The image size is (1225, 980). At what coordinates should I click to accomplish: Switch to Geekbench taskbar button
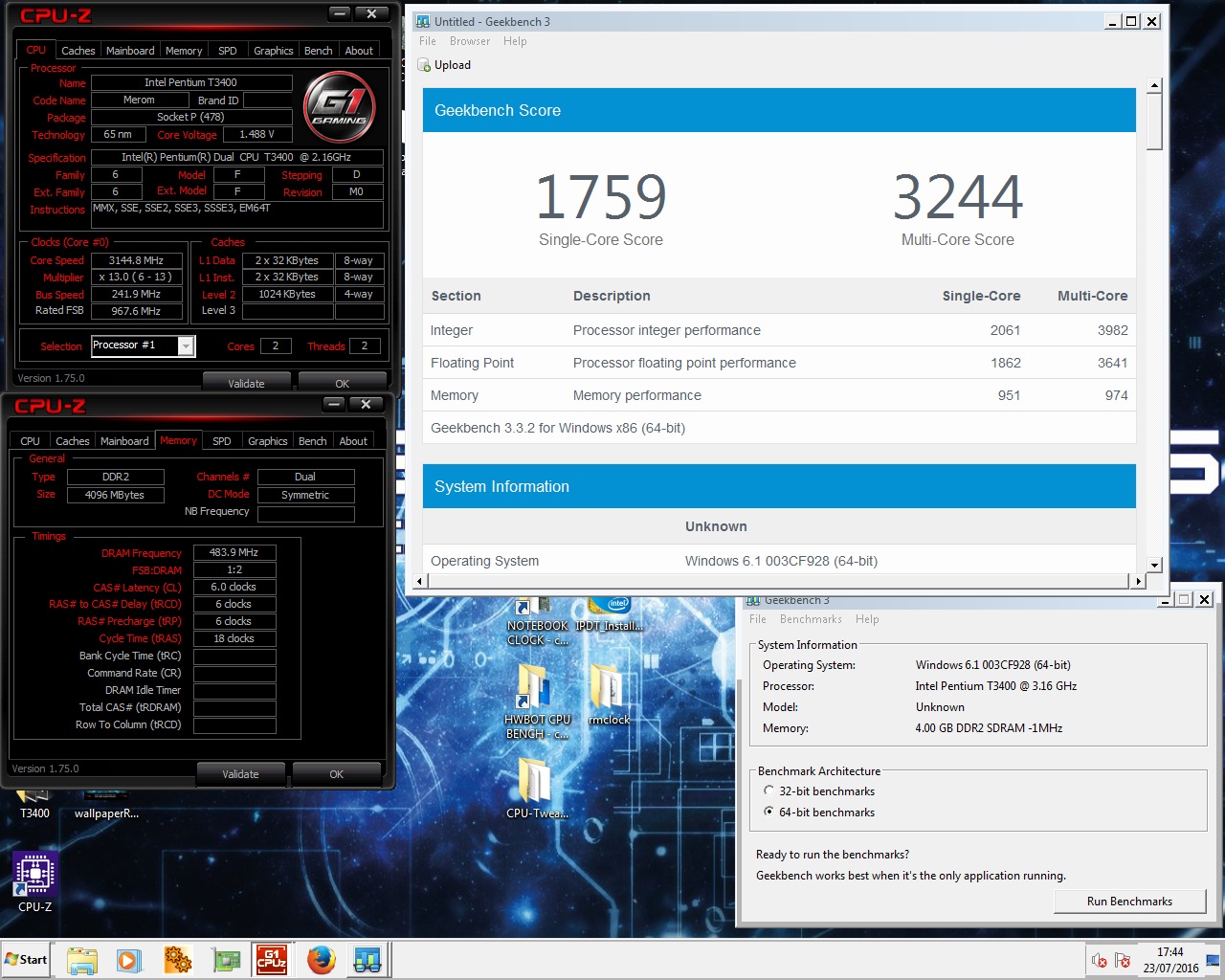pyautogui.click(x=367, y=960)
